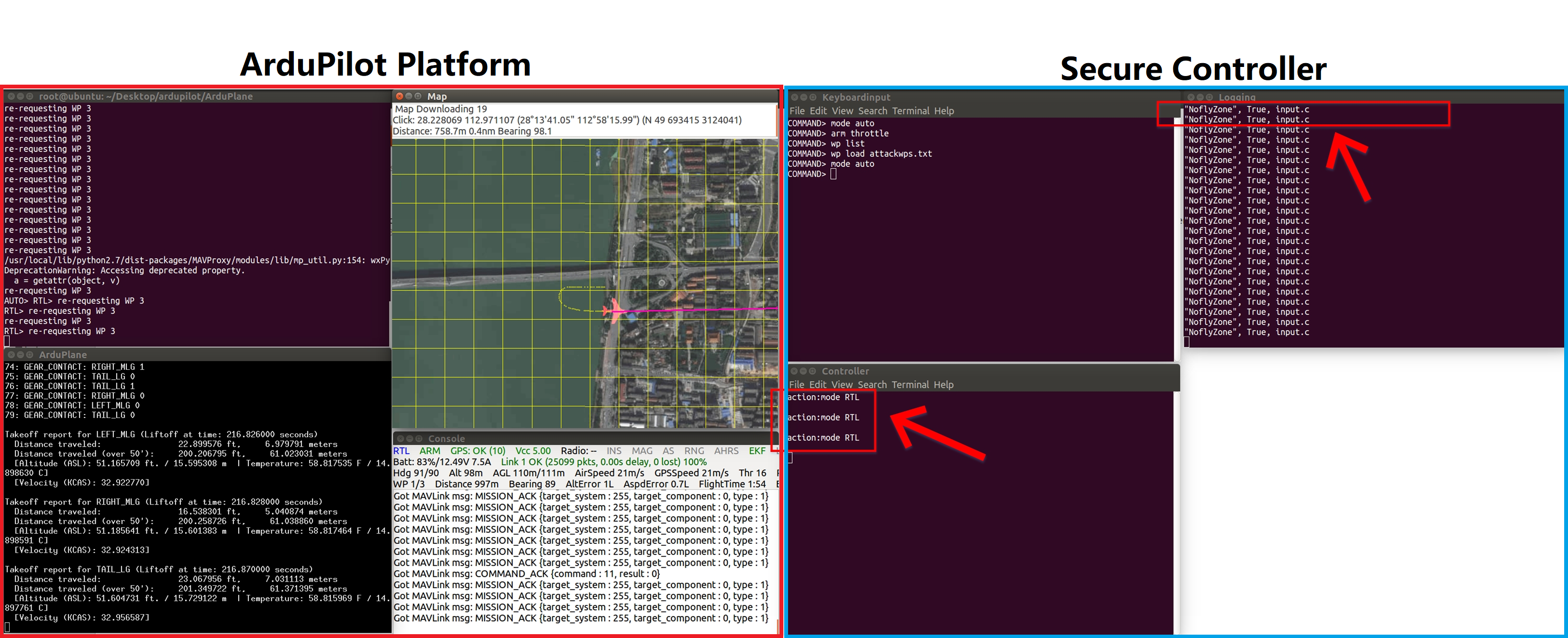Open Terminal menu in Keyboardinput window
Viewport: 1568px width, 638px height.
[x=911, y=110]
